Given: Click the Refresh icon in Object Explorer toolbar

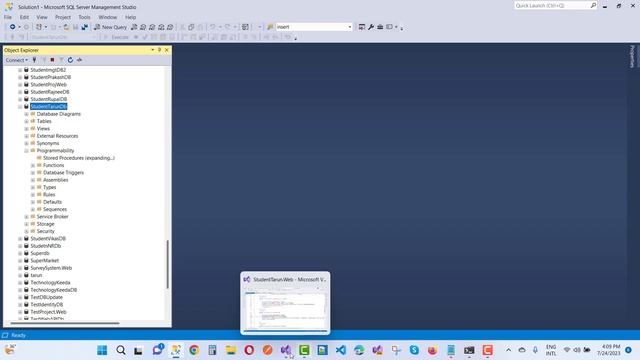Looking at the screenshot, I should (x=70, y=60).
